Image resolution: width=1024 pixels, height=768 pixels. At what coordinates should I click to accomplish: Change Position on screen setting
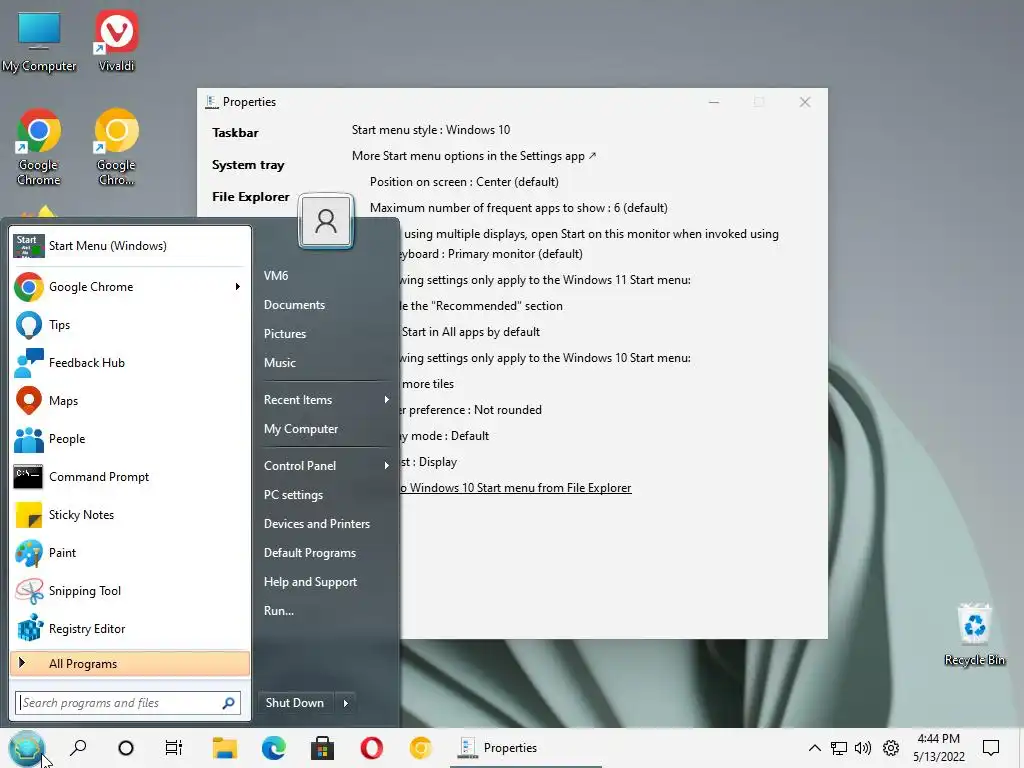(464, 182)
